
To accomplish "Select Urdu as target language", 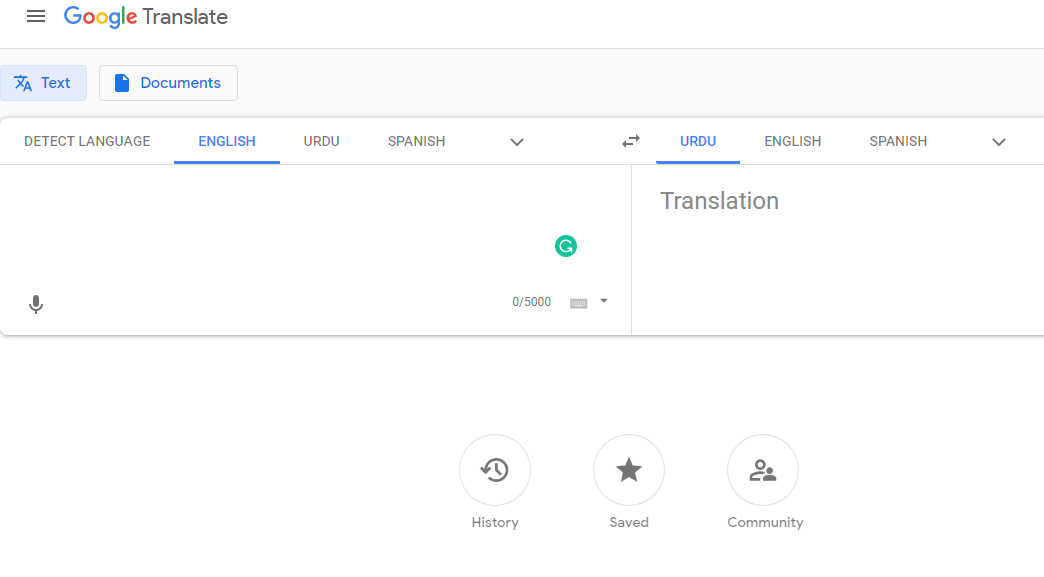I will (x=698, y=141).
